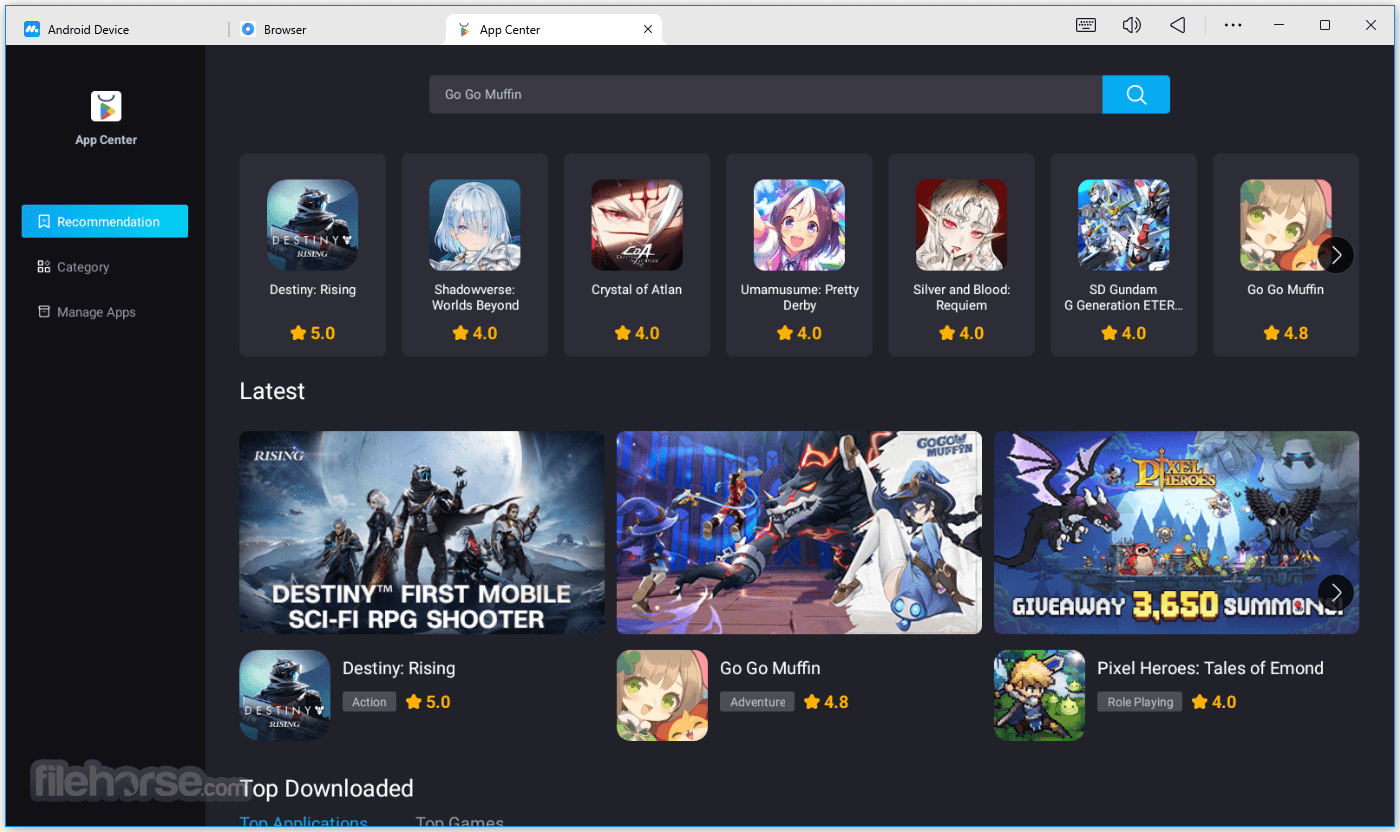This screenshot has height=832, width=1400.
Task: Open the Destiny first mobile shooter banner
Action: [x=422, y=532]
